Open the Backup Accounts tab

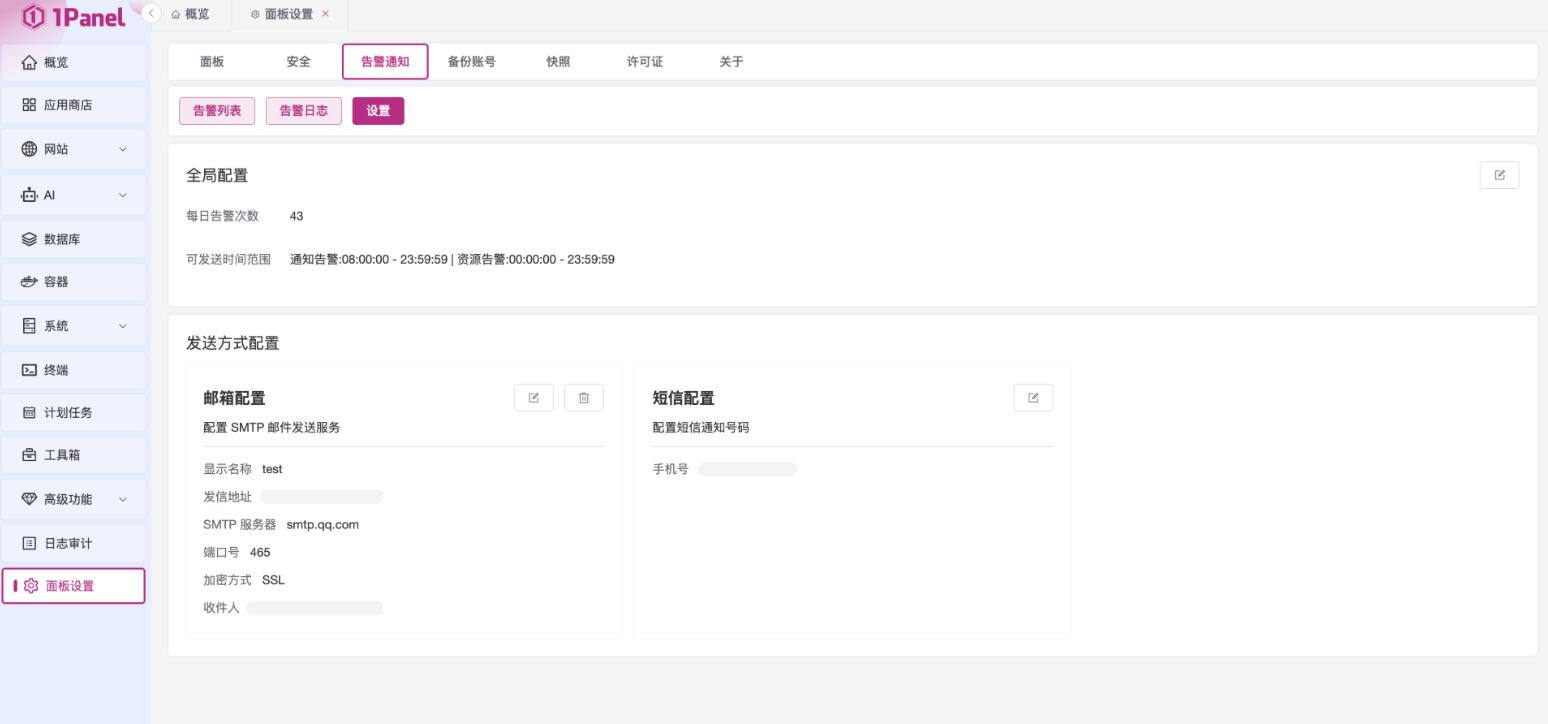tap(471, 62)
